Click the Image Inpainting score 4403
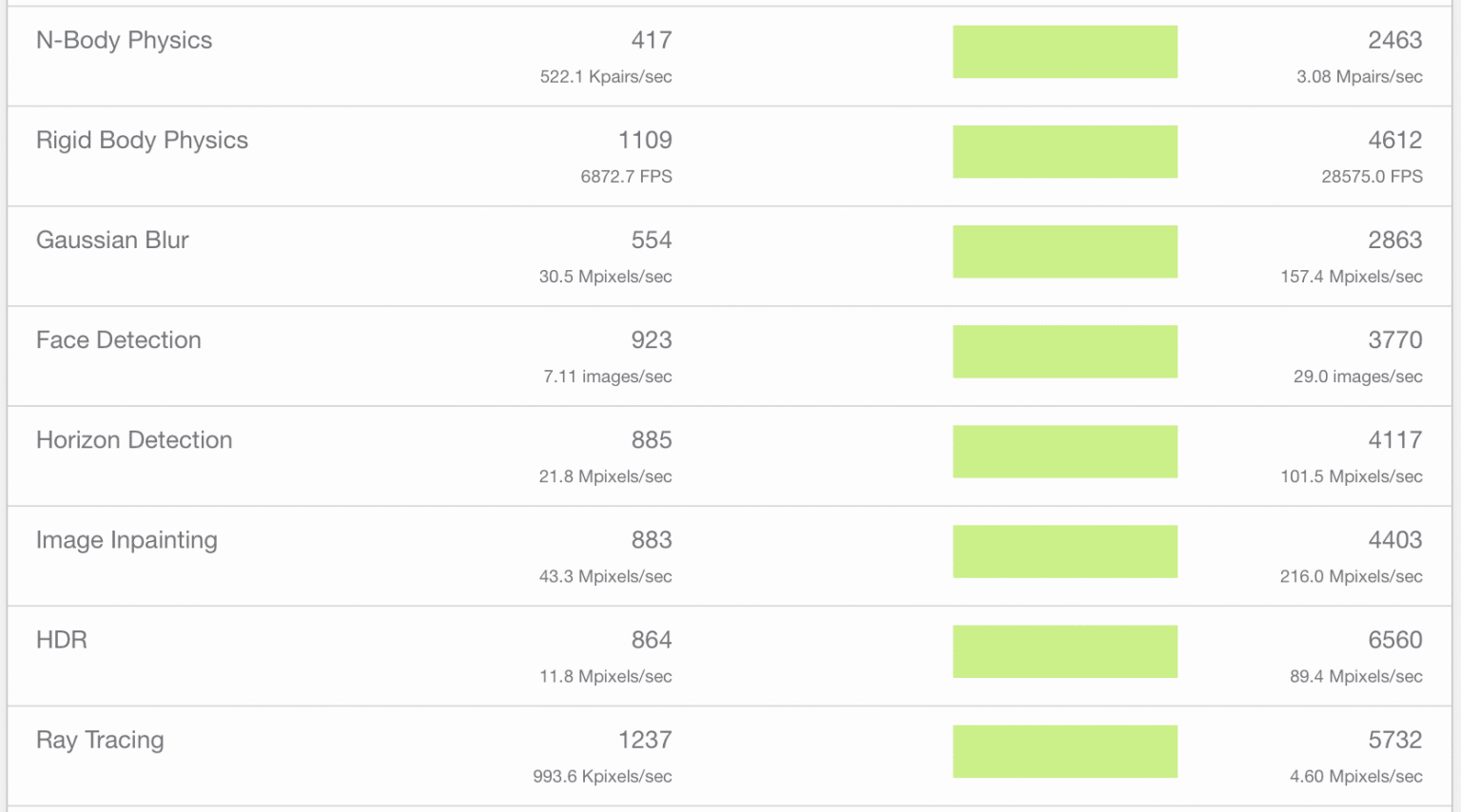Viewport: 1461px width, 812px height. pyautogui.click(x=1394, y=540)
